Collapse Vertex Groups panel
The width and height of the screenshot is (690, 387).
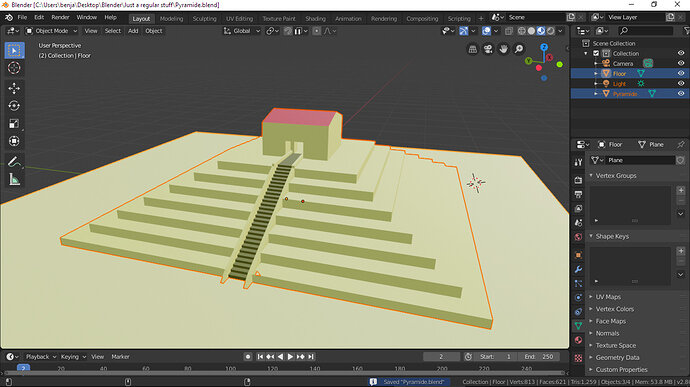(x=616, y=176)
